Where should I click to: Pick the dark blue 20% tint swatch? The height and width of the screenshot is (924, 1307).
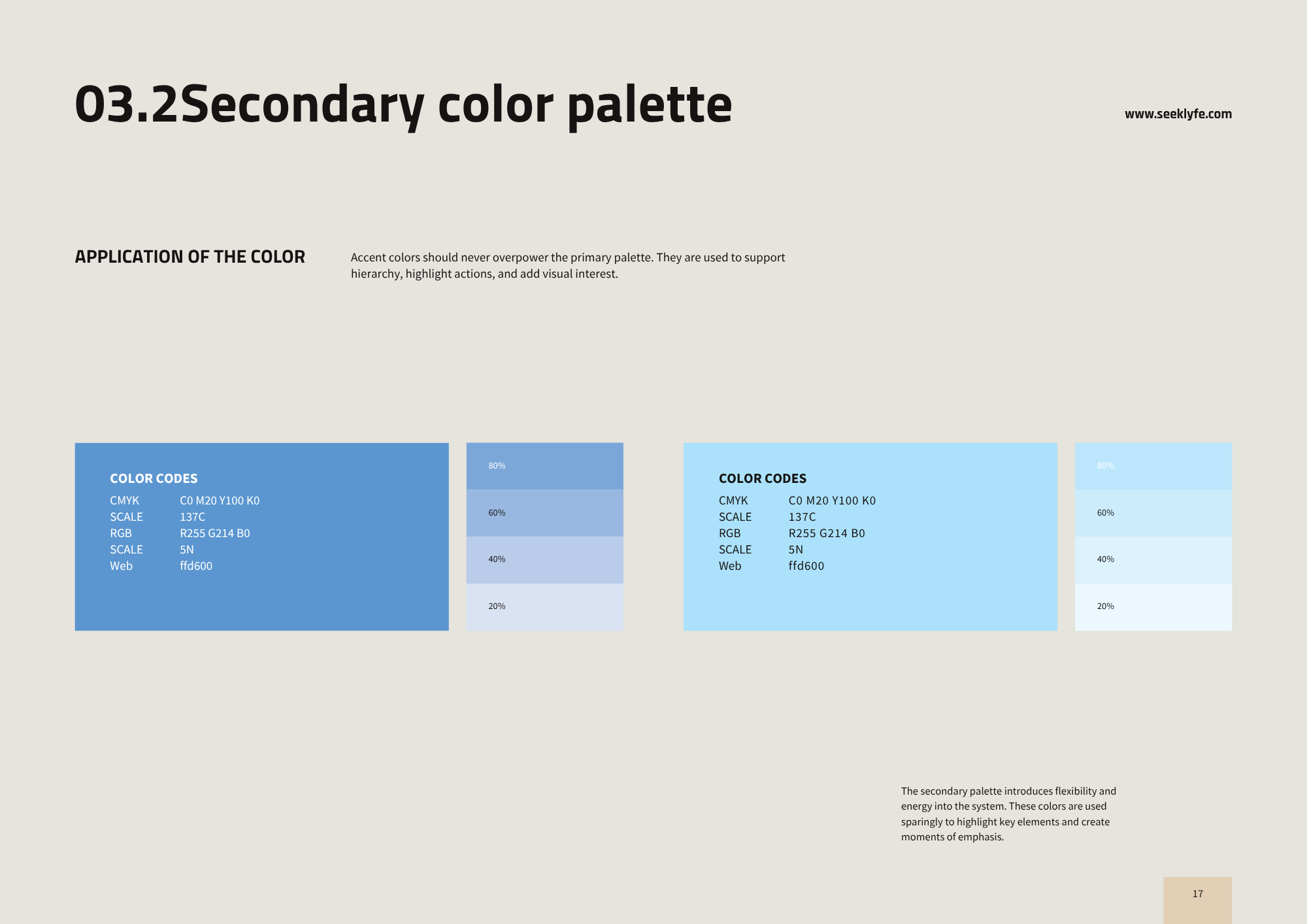[x=545, y=607]
